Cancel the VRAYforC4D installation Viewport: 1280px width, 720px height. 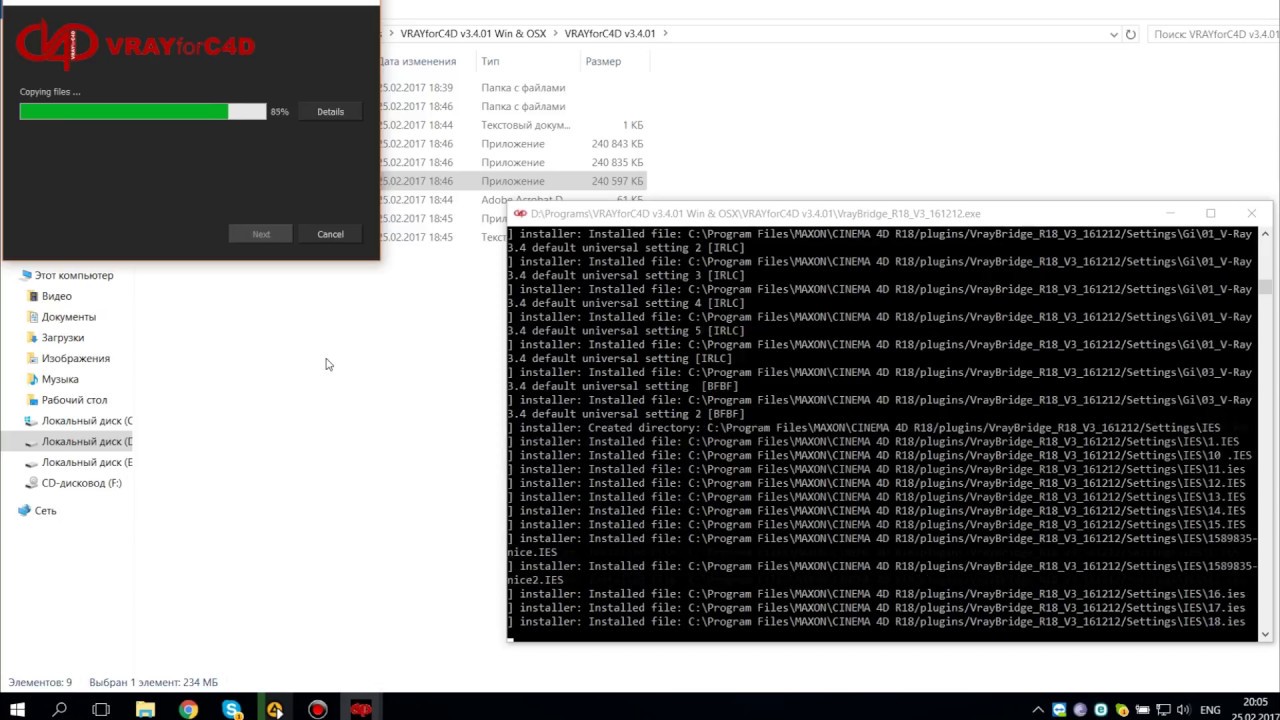pyautogui.click(x=330, y=234)
